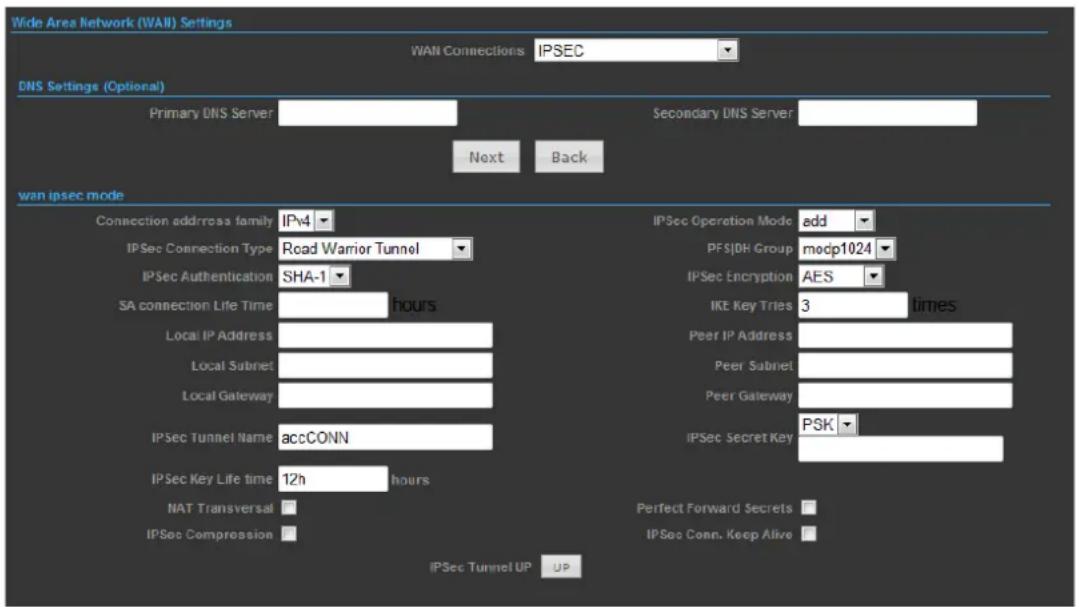Expand the IPSec Connection Type dropdown
This screenshot has height=607, width=1079.
pyautogui.click(x=375, y=248)
